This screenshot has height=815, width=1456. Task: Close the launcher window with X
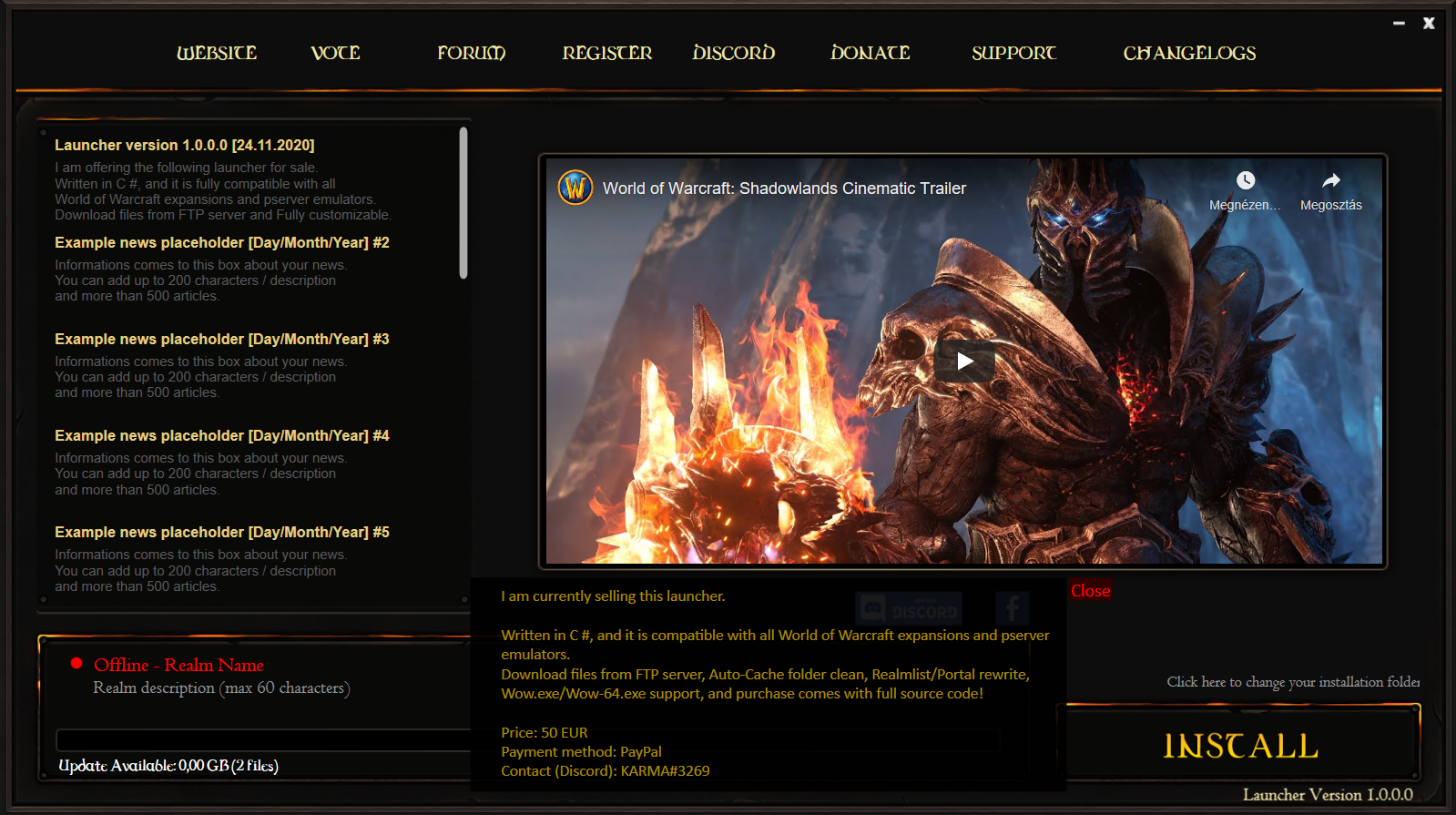1429,24
